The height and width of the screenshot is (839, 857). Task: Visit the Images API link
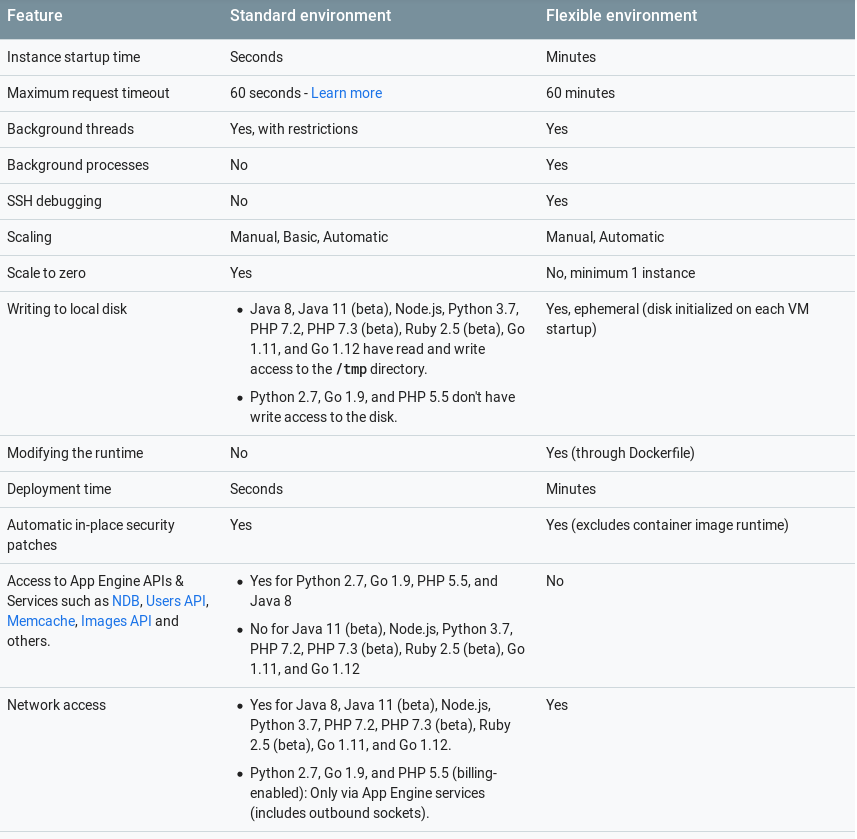pos(116,621)
